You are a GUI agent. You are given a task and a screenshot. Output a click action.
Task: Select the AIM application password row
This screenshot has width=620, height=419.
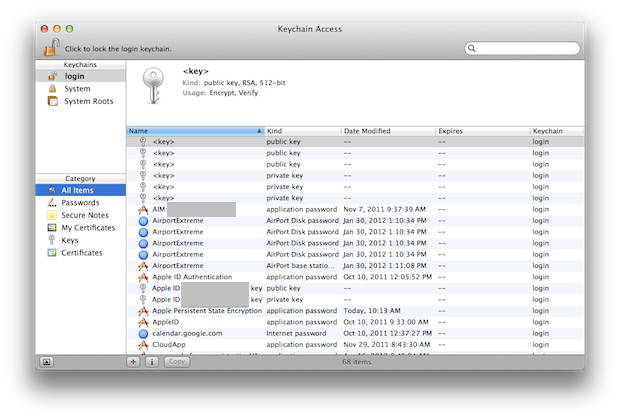click(355, 209)
